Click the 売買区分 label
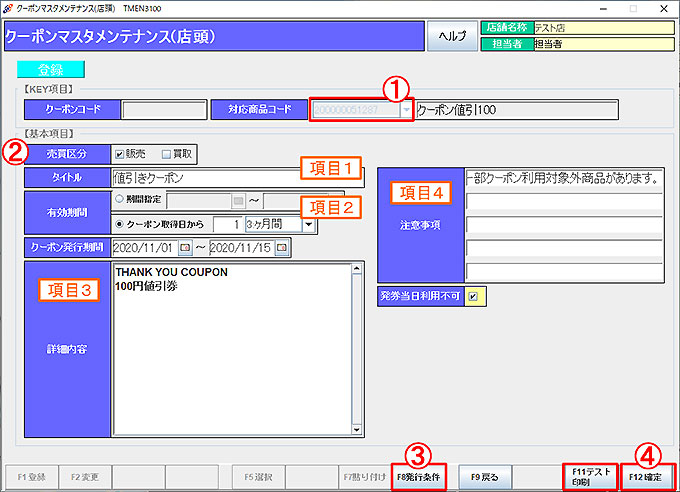Image resolution: width=680 pixels, height=492 pixels. point(67,154)
